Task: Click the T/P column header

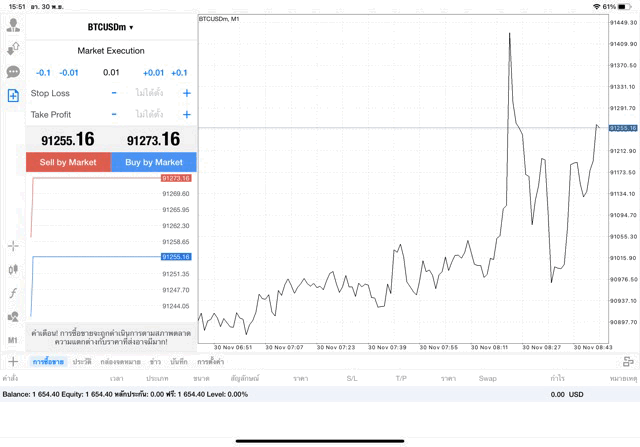Action: pos(401,378)
